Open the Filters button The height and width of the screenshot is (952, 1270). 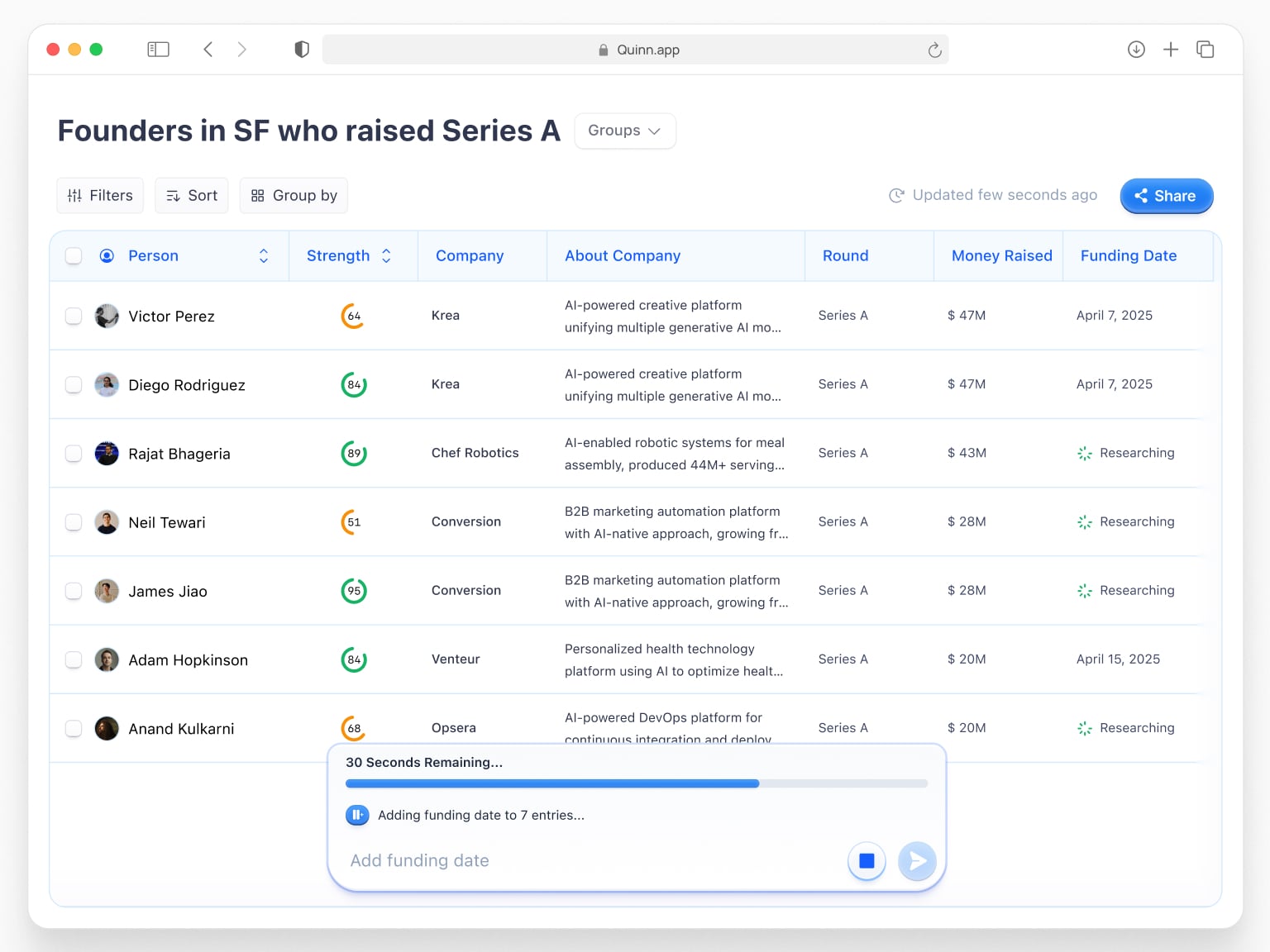(100, 196)
